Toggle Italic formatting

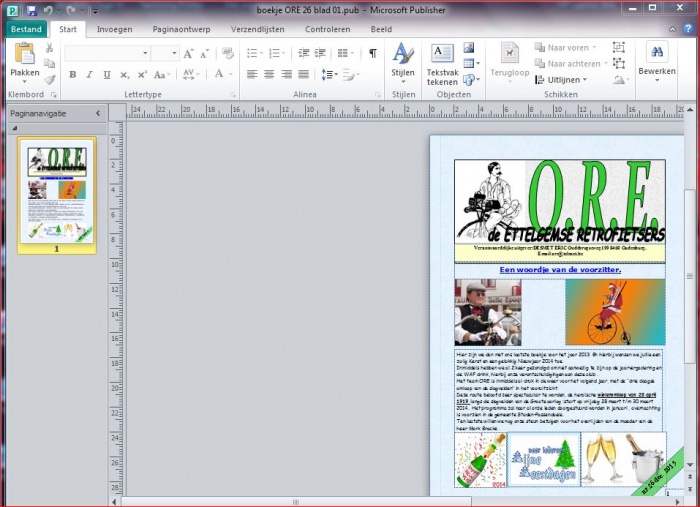point(90,75)
